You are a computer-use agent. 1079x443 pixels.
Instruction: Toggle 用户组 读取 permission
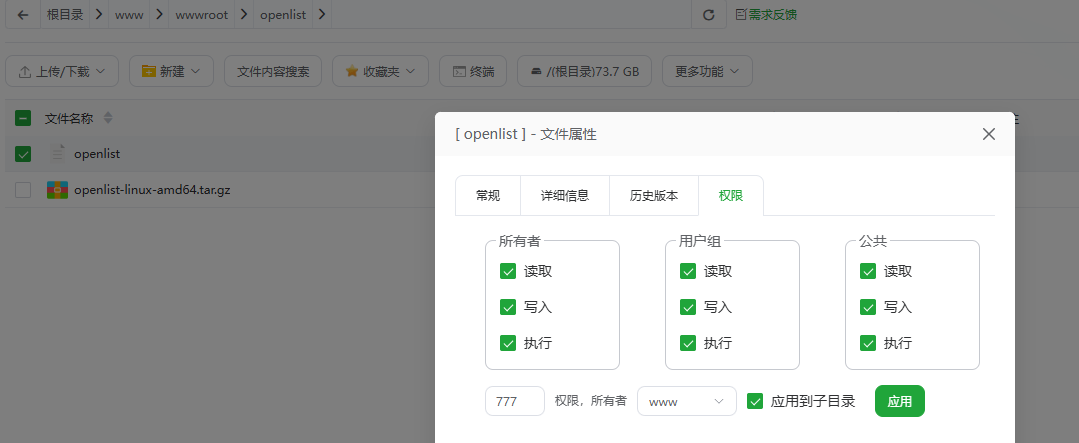[688, 271]
